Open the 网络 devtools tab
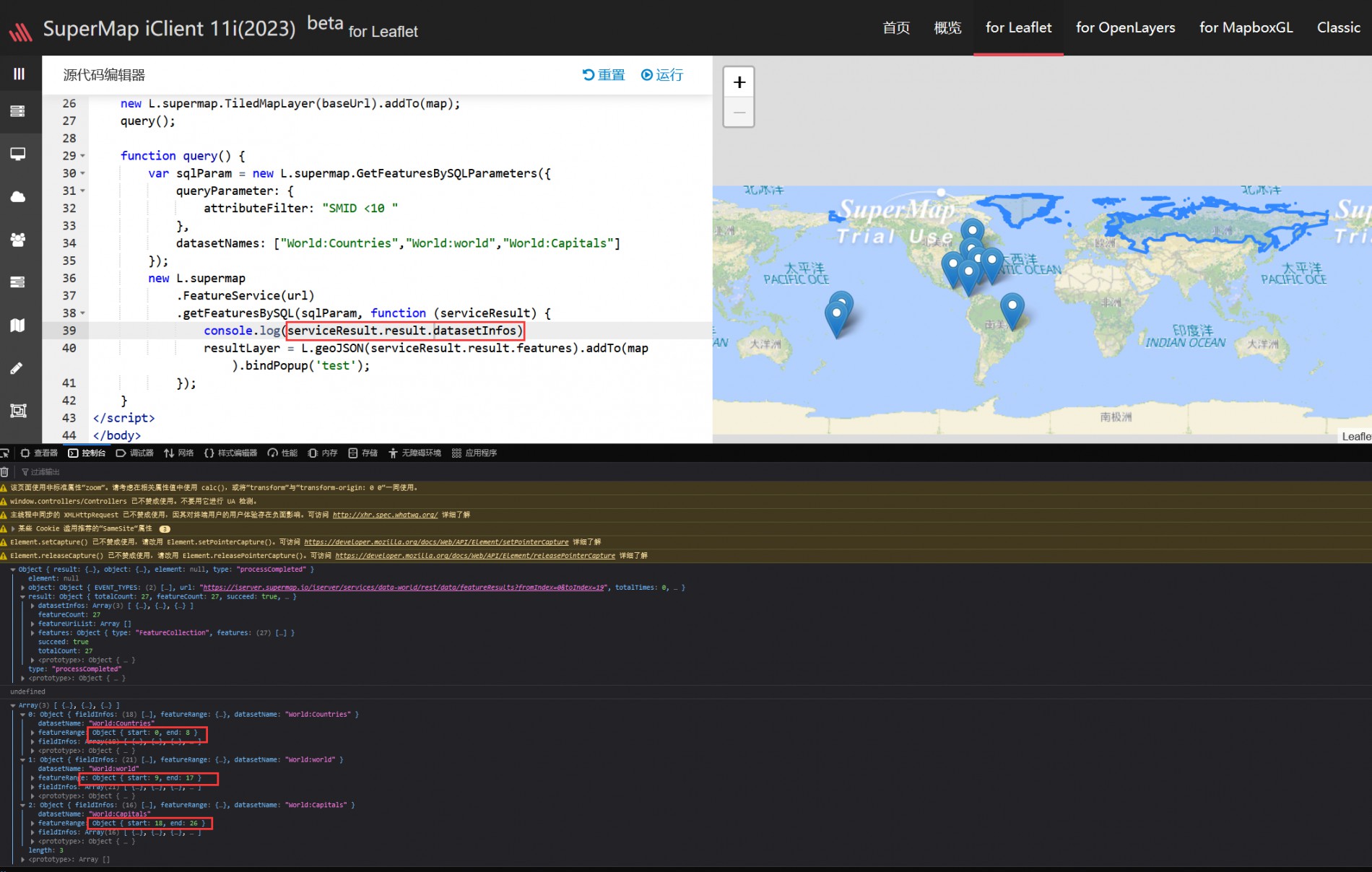Screen dimensions: 1372x872 (179, 453)
